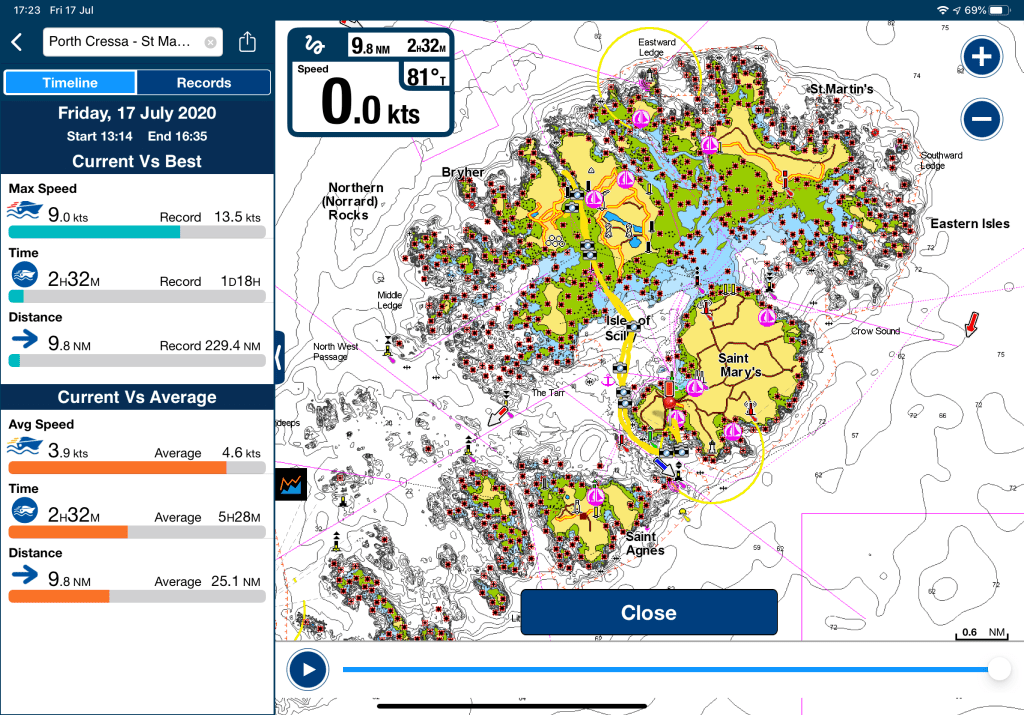
Task: Play the track playback
Action: [x=307, y=669]
